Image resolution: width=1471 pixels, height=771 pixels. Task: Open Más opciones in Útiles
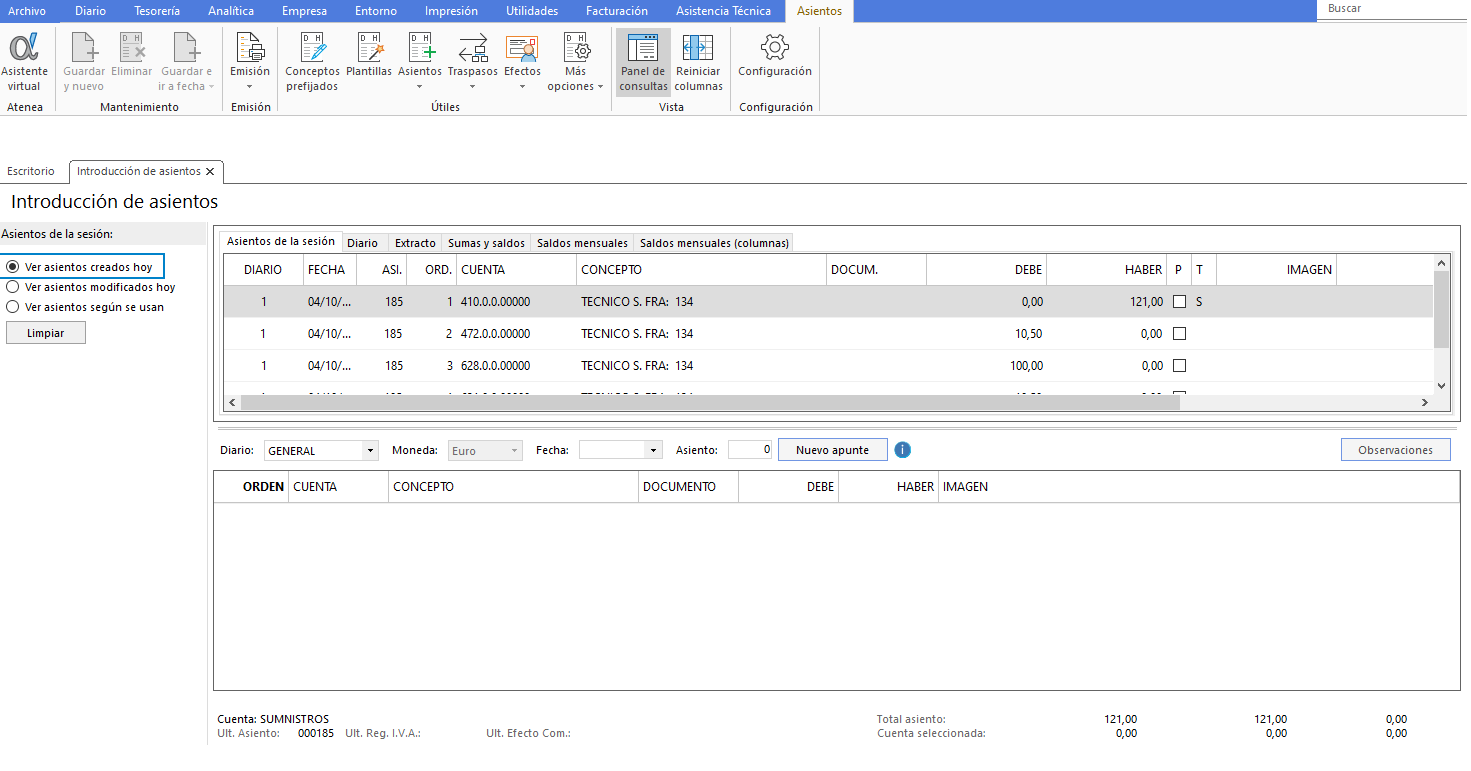pos(575,62)
